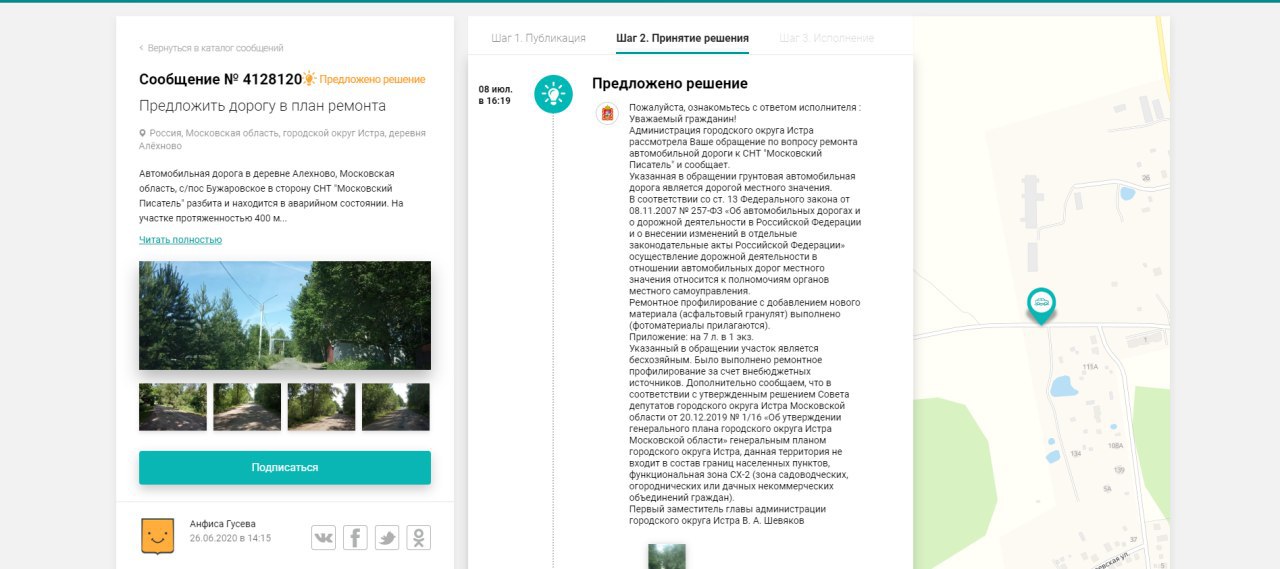
Task: Click the teal lightbulb decision icon
Action: point(553,94)
